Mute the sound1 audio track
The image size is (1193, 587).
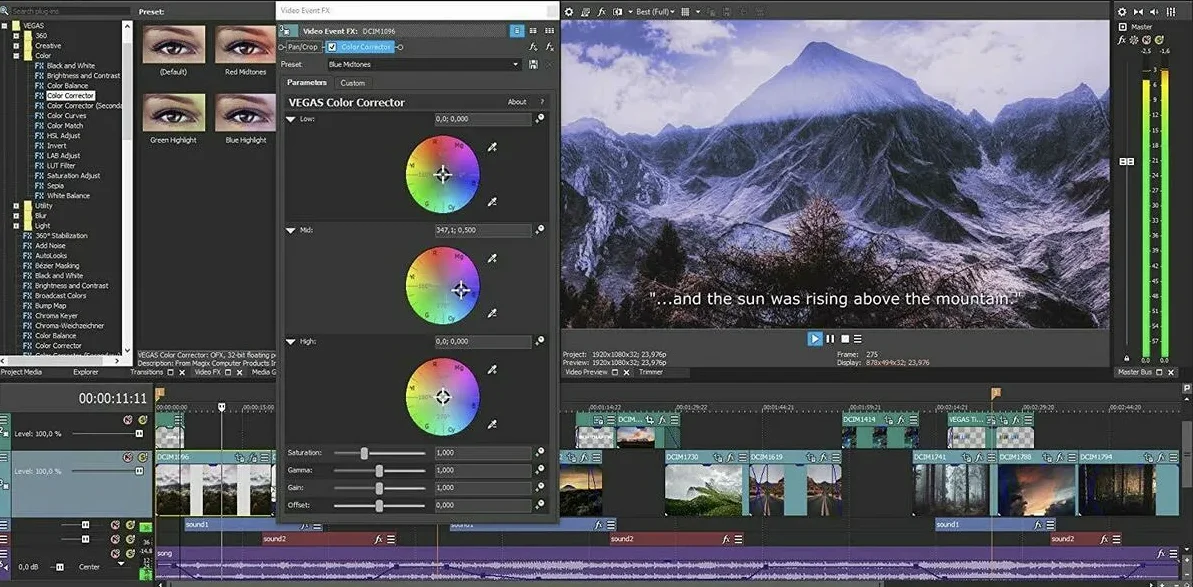point(116,525)
